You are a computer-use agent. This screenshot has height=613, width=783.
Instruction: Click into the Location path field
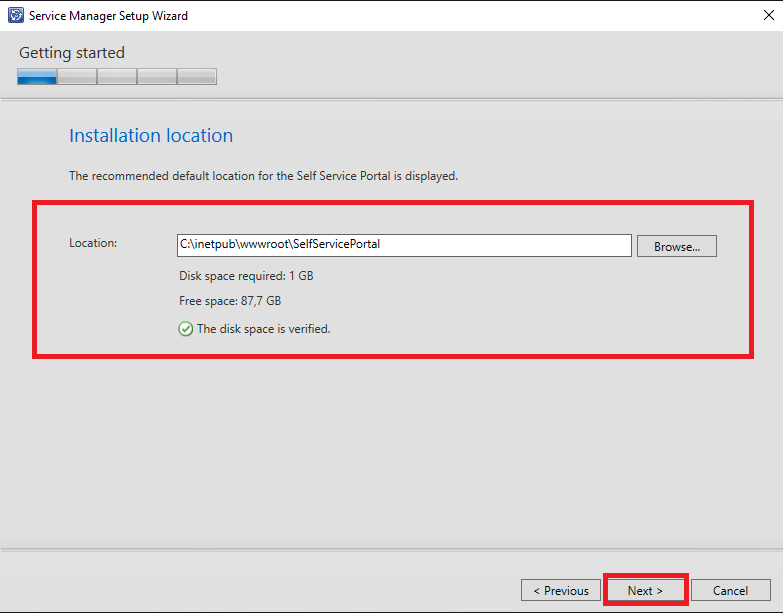pyautogui.click(x=404, y=246)
